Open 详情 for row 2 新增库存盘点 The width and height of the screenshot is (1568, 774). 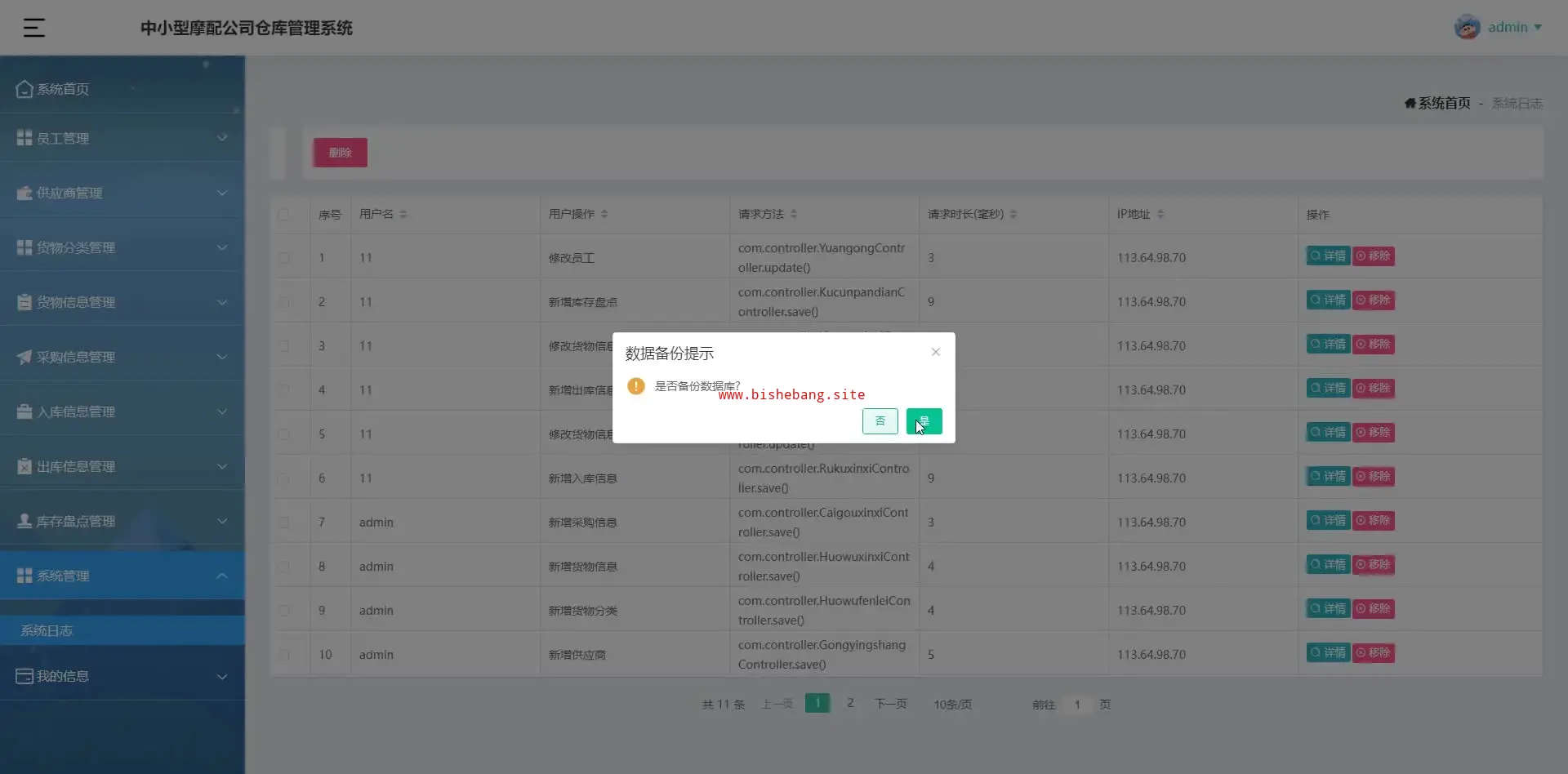click(1328, 300)
